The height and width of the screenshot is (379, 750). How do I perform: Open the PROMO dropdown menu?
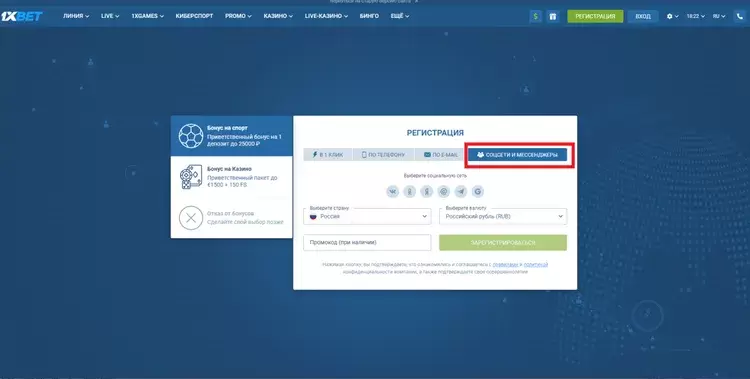point(238,16)
